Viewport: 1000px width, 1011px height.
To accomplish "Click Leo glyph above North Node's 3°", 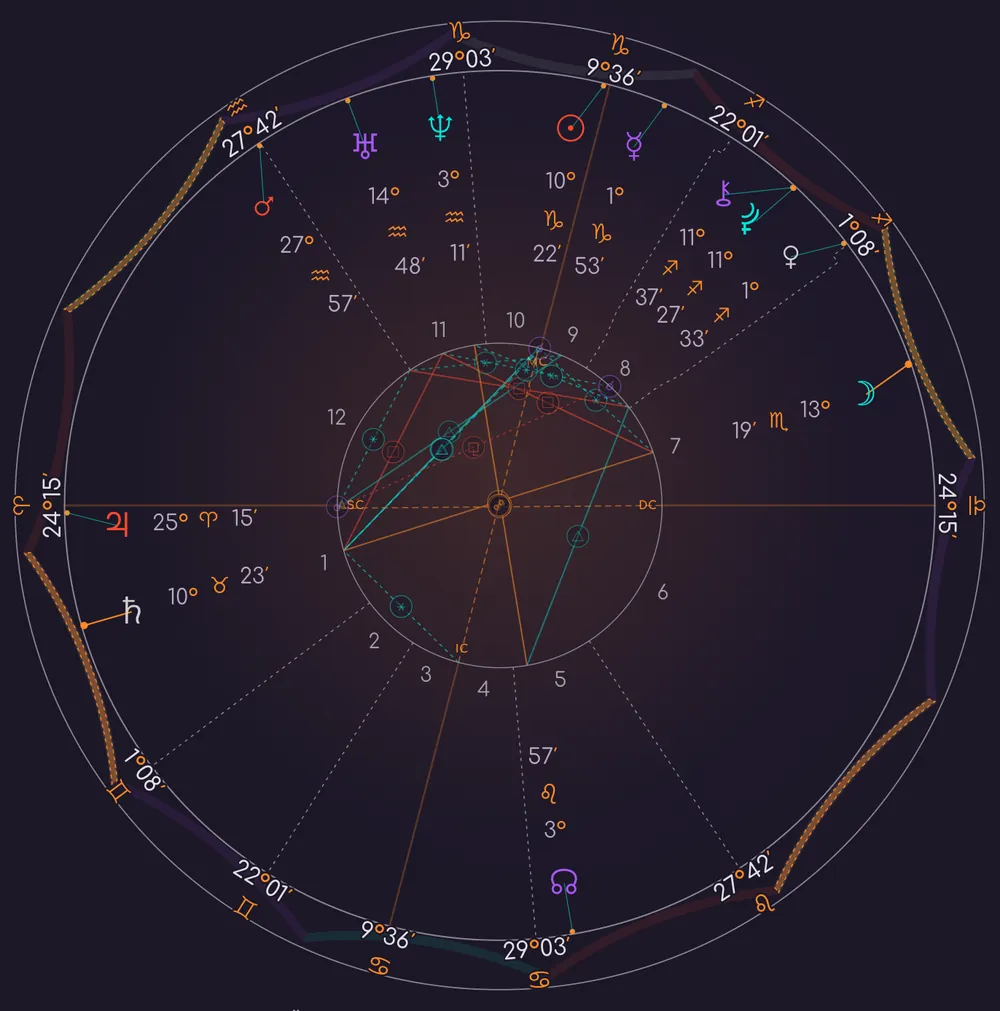I will click(x=549, y=793).
